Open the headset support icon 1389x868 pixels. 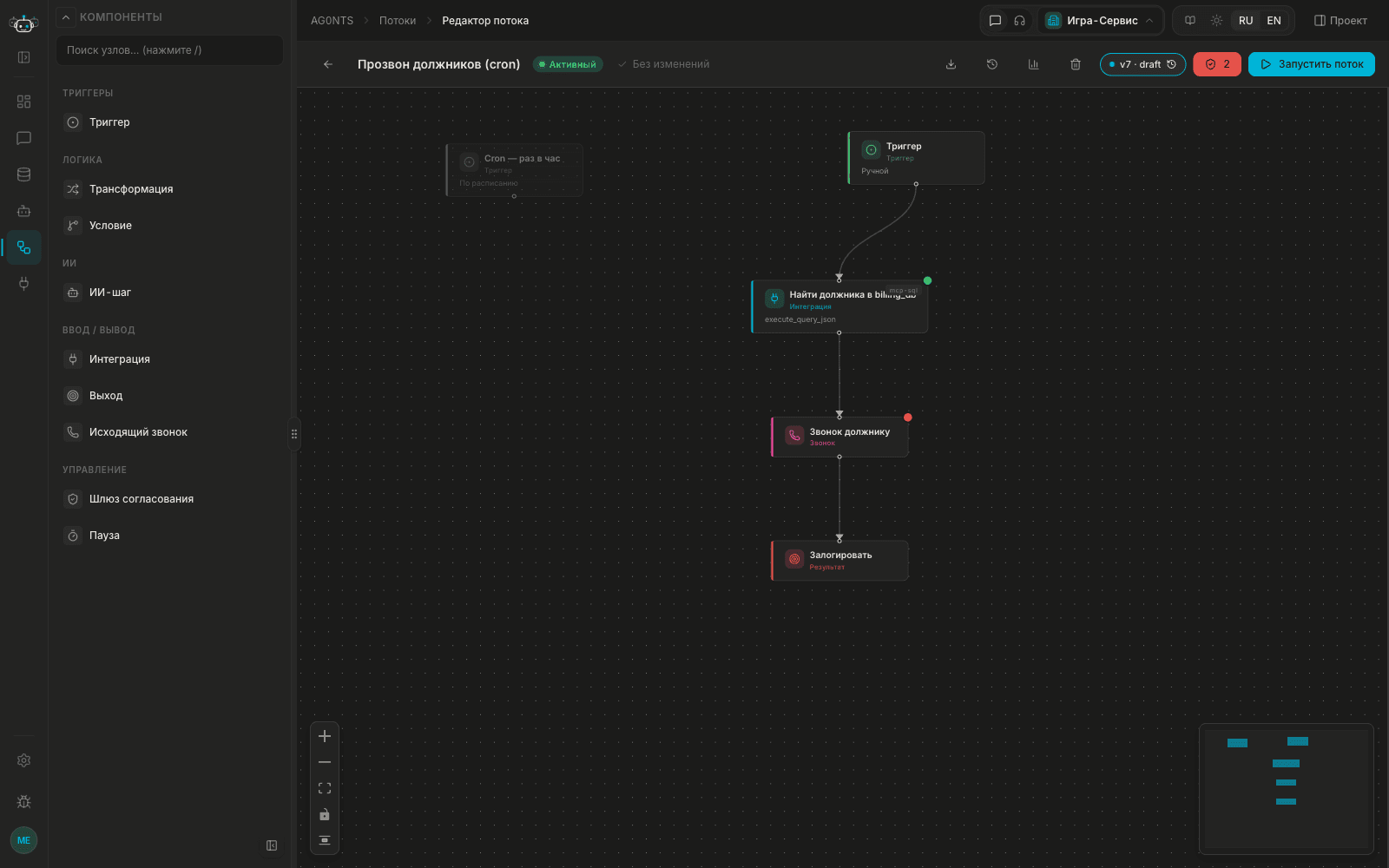click(x=1020, y=21)
